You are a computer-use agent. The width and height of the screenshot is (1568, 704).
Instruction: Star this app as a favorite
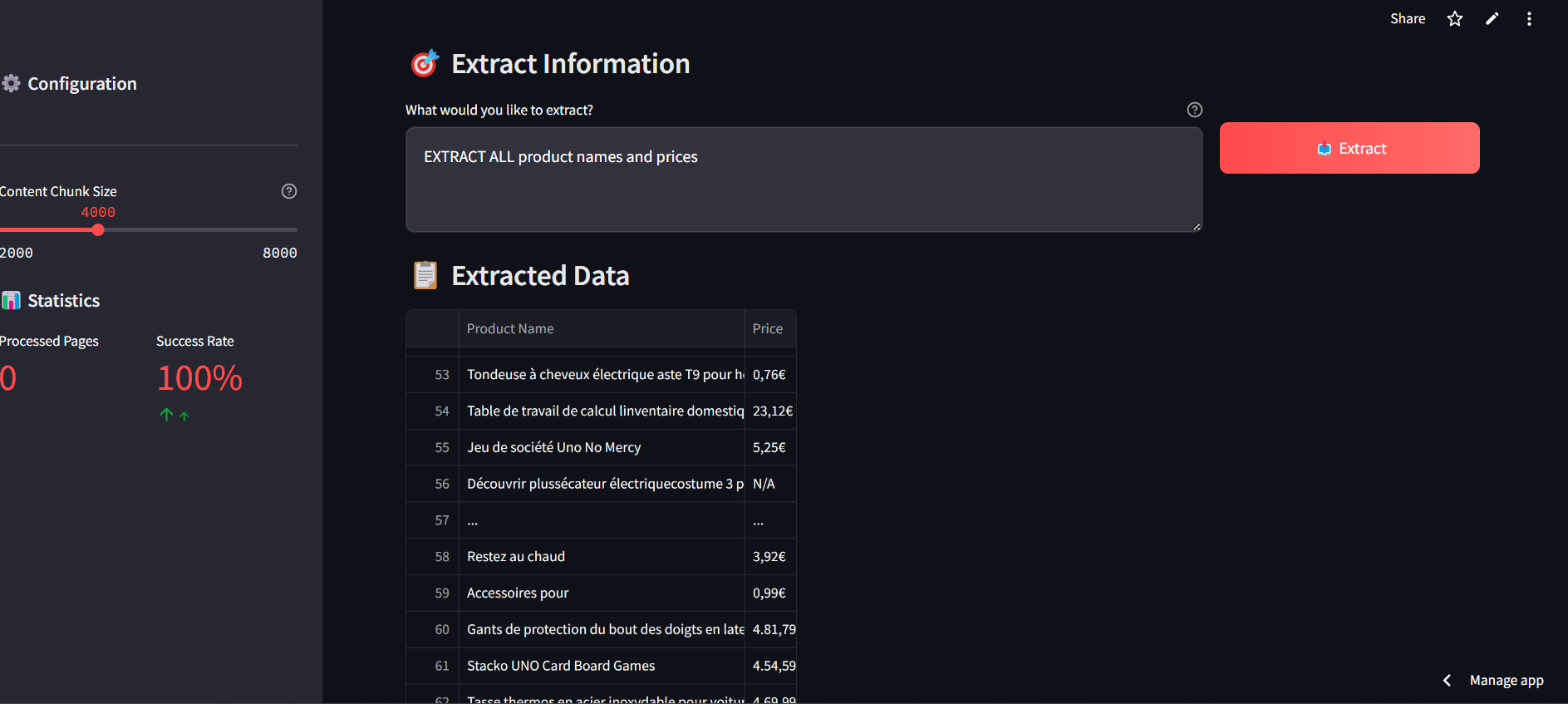[x=1455, y=18]
